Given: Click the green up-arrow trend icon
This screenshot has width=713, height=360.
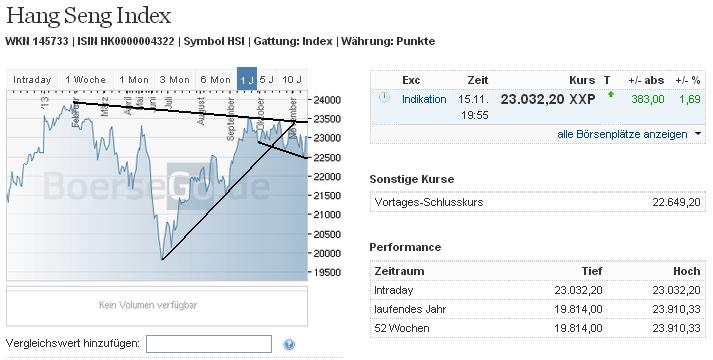Looking at the screenshot, I should [611, 95].
